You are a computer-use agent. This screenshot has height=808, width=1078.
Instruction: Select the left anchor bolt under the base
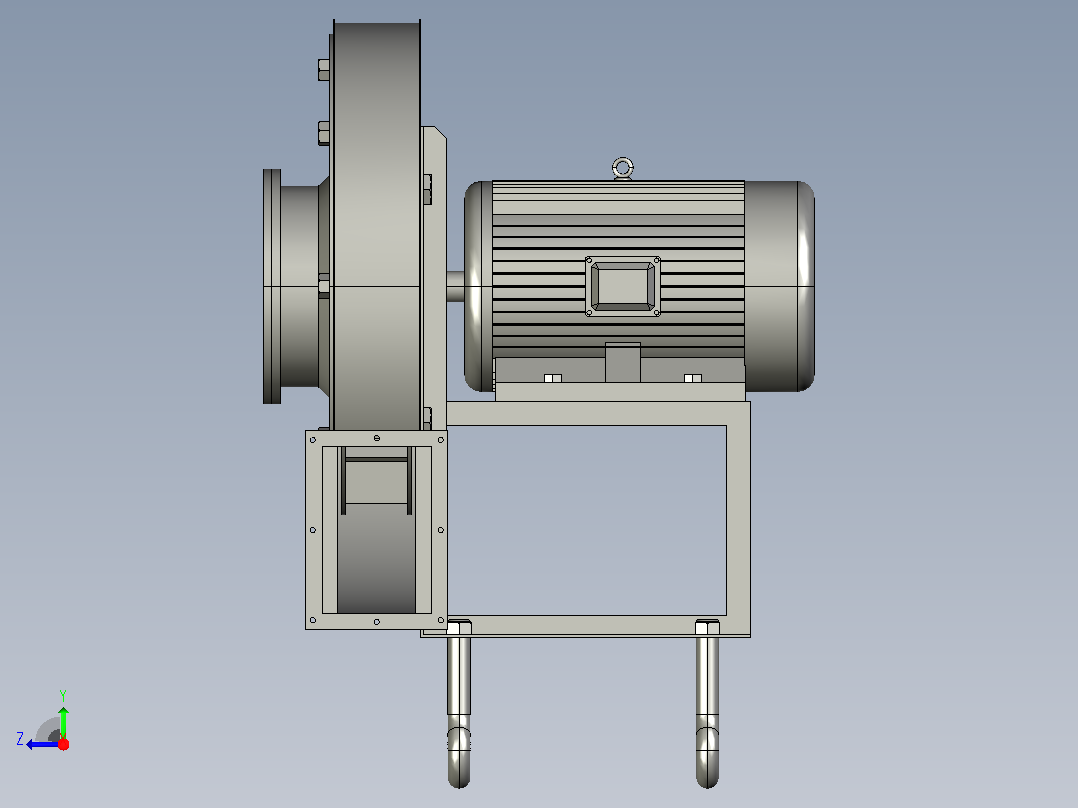[459, 704]
